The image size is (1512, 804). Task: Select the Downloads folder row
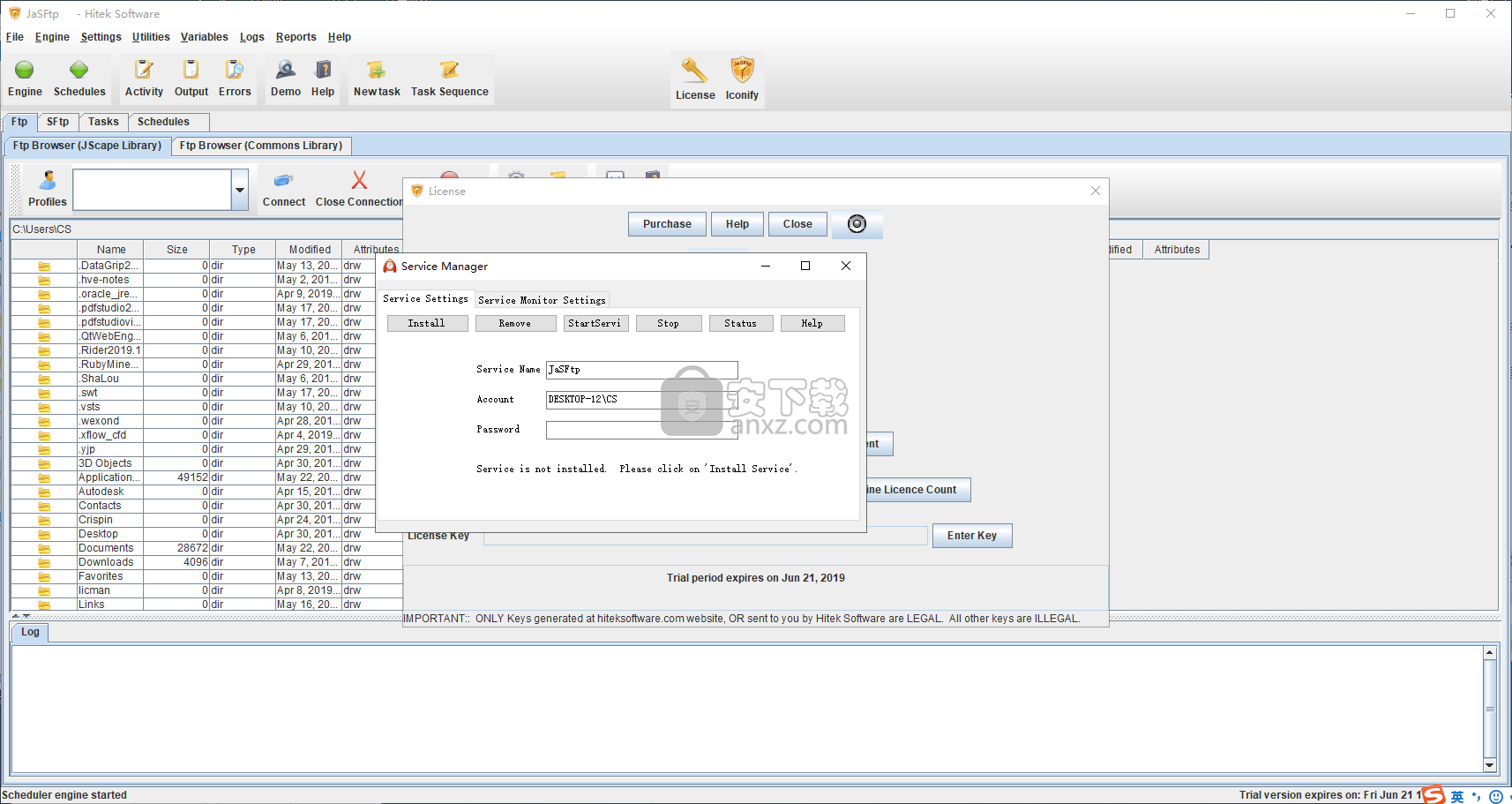[x=206, y=562]
